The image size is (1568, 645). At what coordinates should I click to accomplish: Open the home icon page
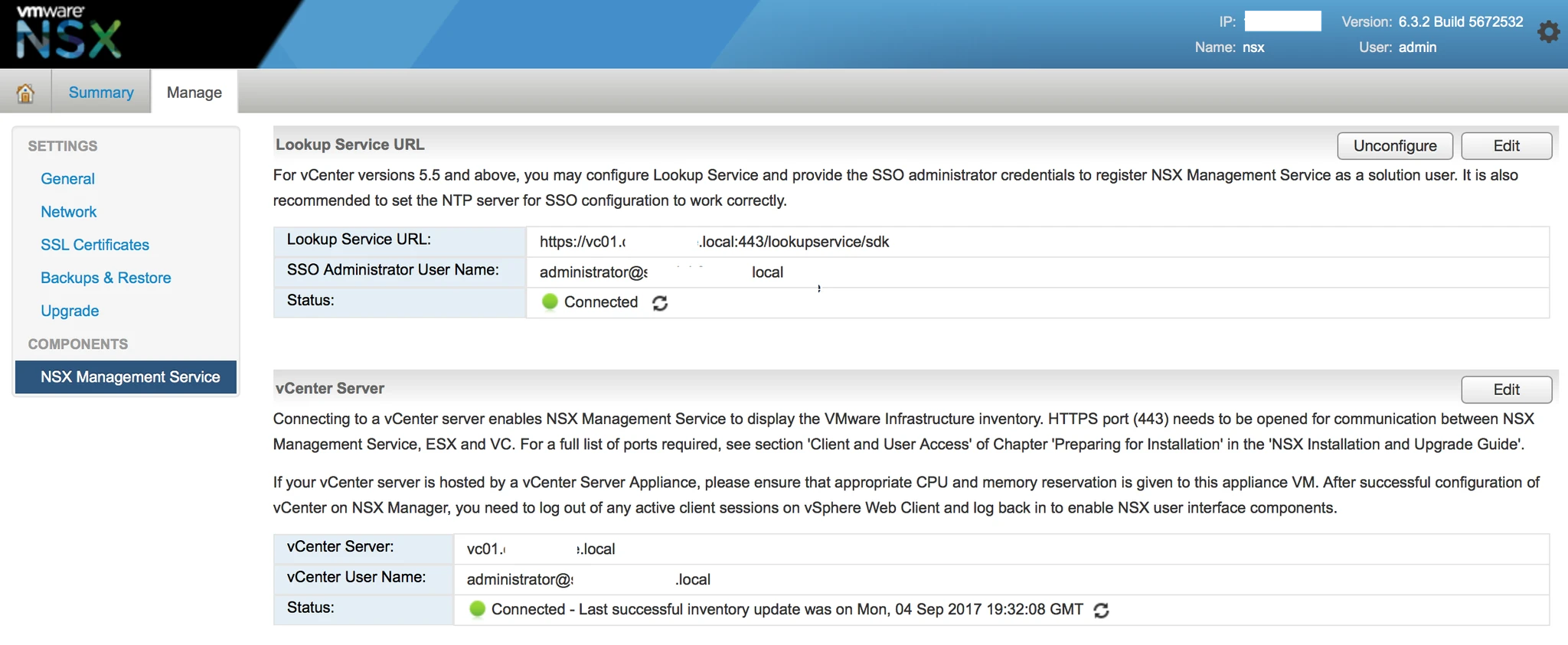click(25, 93)
